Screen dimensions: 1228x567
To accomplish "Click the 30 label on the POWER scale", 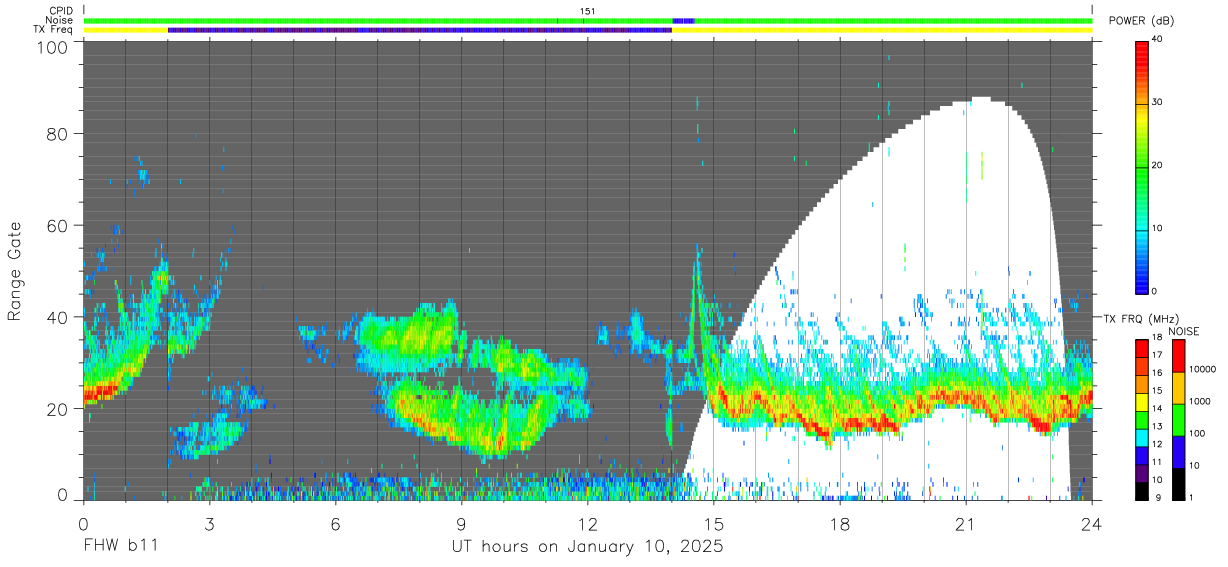I will click(1158, 103).
